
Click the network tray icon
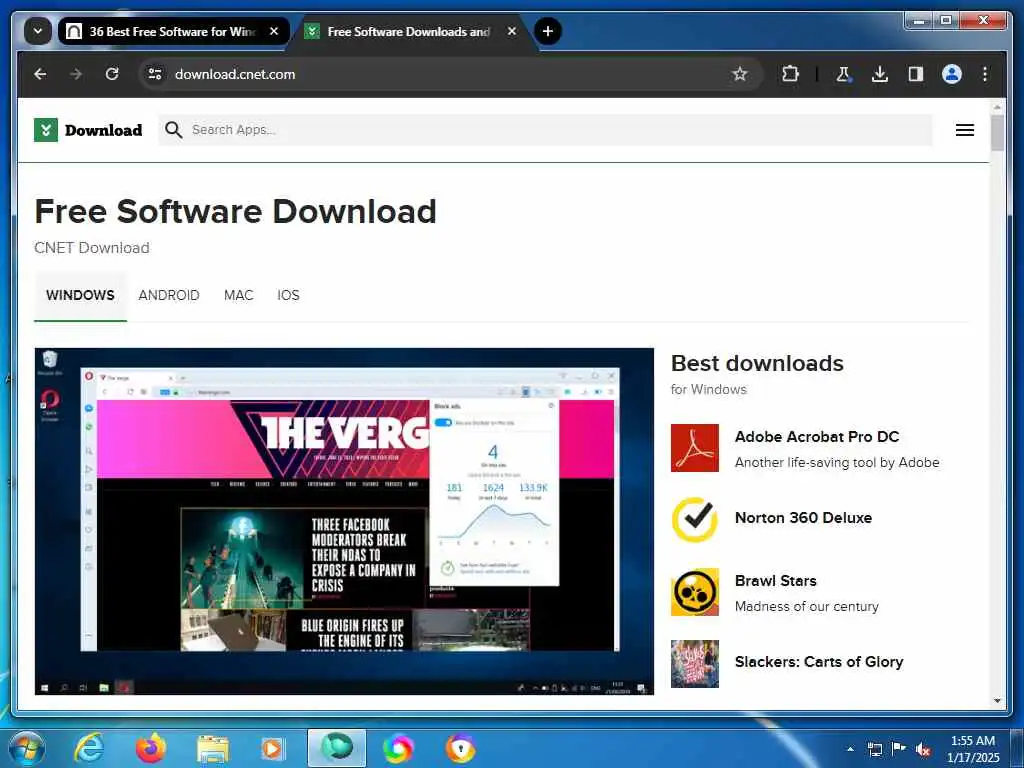(x=875, y=750)
